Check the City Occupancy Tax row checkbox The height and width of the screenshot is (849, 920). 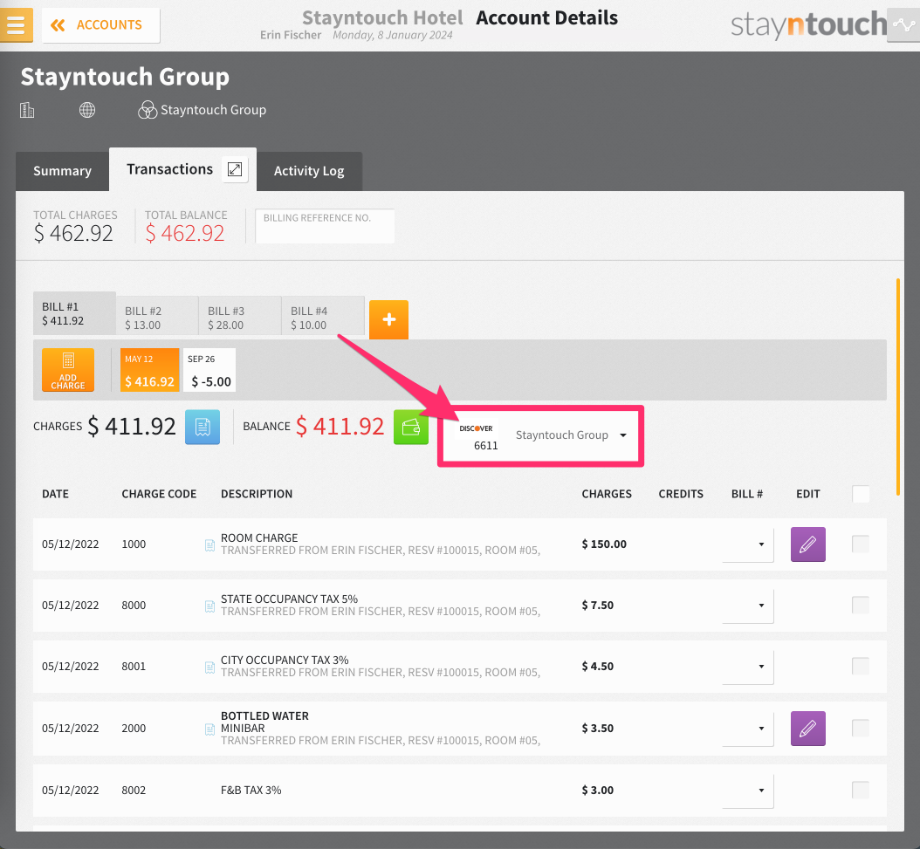(861, 666)
